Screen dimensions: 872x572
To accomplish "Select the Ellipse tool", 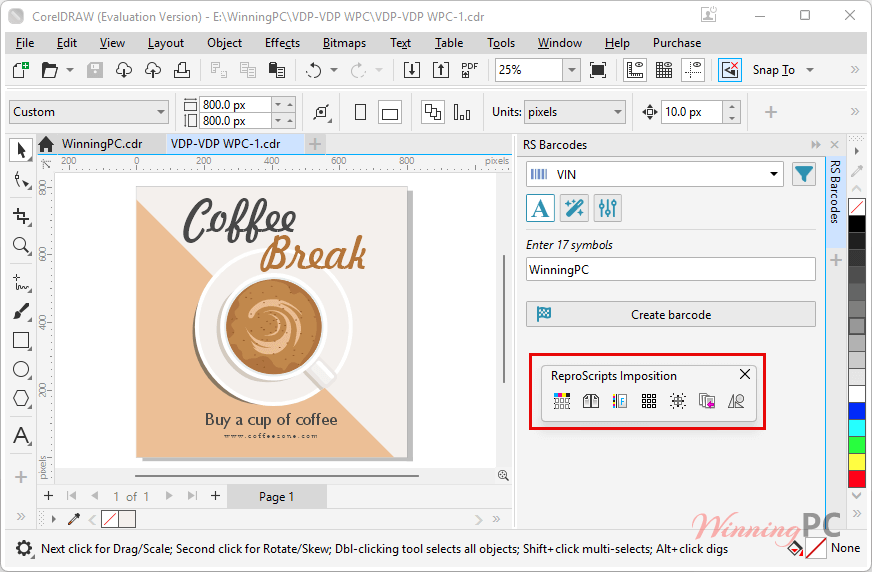I will 21,369.
